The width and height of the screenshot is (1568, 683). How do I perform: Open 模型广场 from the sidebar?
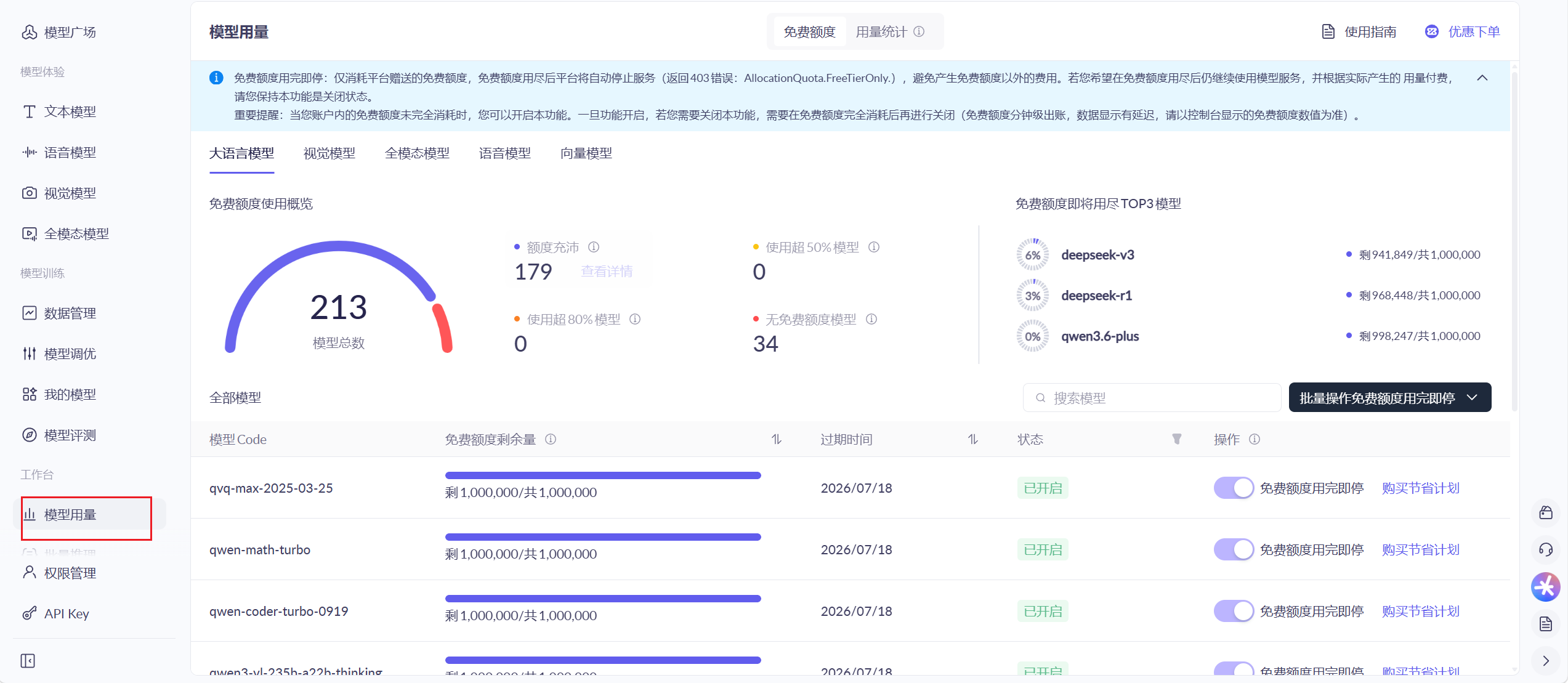point(59,32)
